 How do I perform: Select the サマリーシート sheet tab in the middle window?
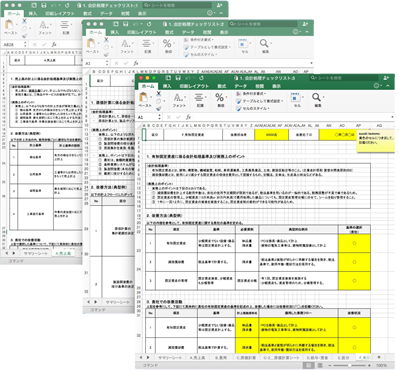tap(118, 302)
